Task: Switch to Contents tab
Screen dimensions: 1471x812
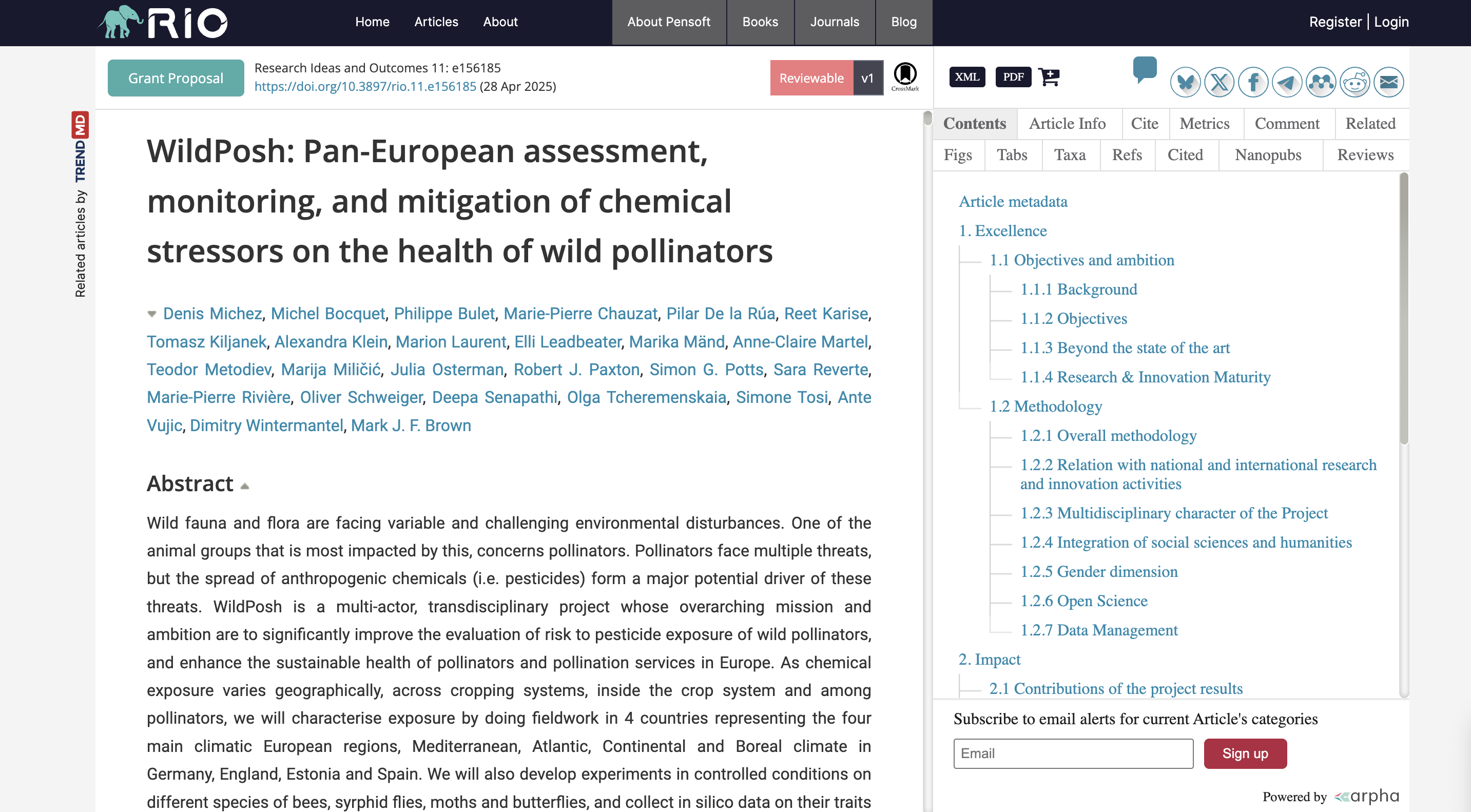Action: coord(974,123)
